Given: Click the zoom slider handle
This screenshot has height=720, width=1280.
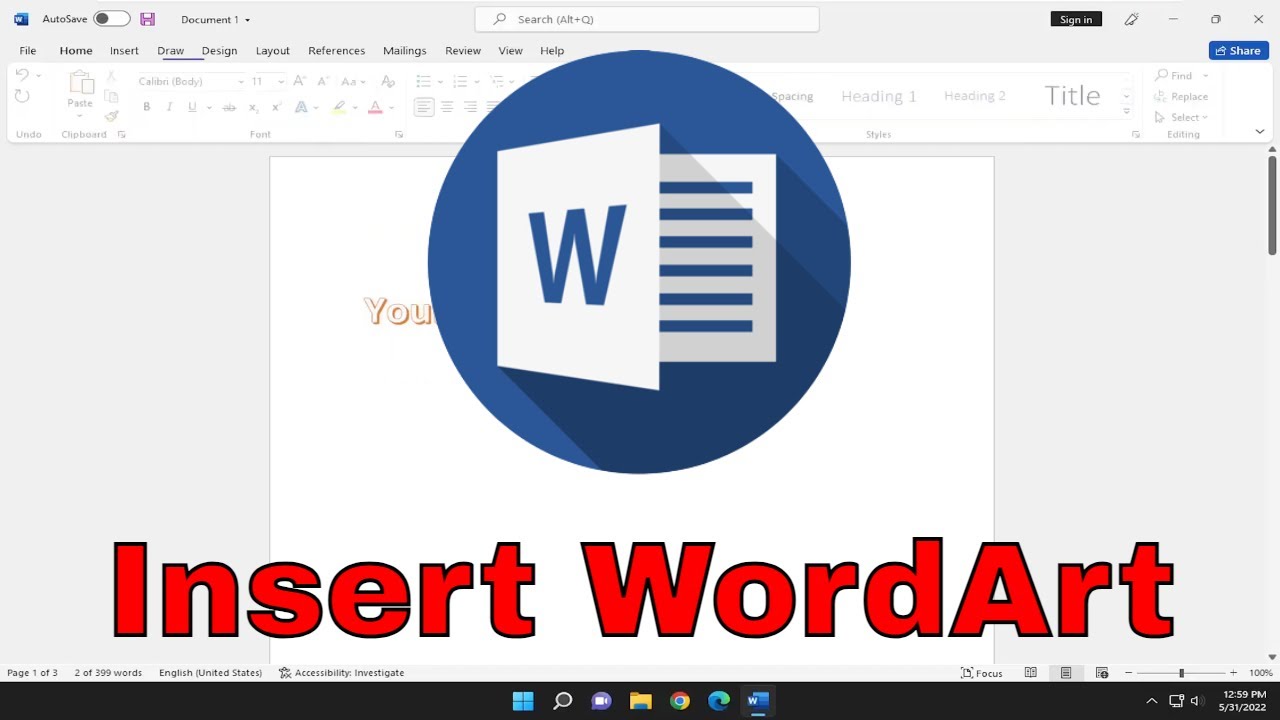Looking at the screenshot, I should (x=1181, y=673).
